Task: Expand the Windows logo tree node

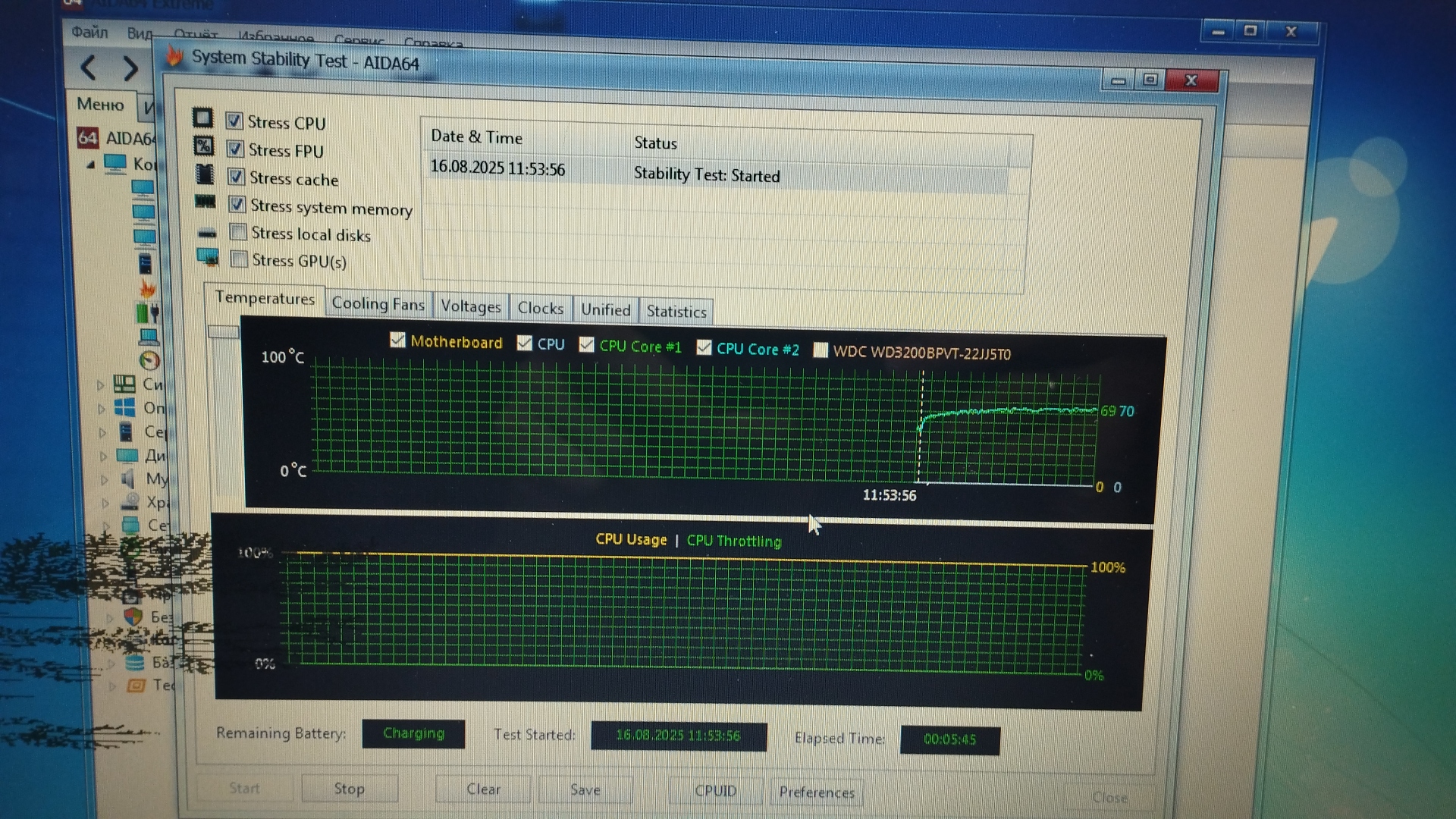Action: coord(101,409)
